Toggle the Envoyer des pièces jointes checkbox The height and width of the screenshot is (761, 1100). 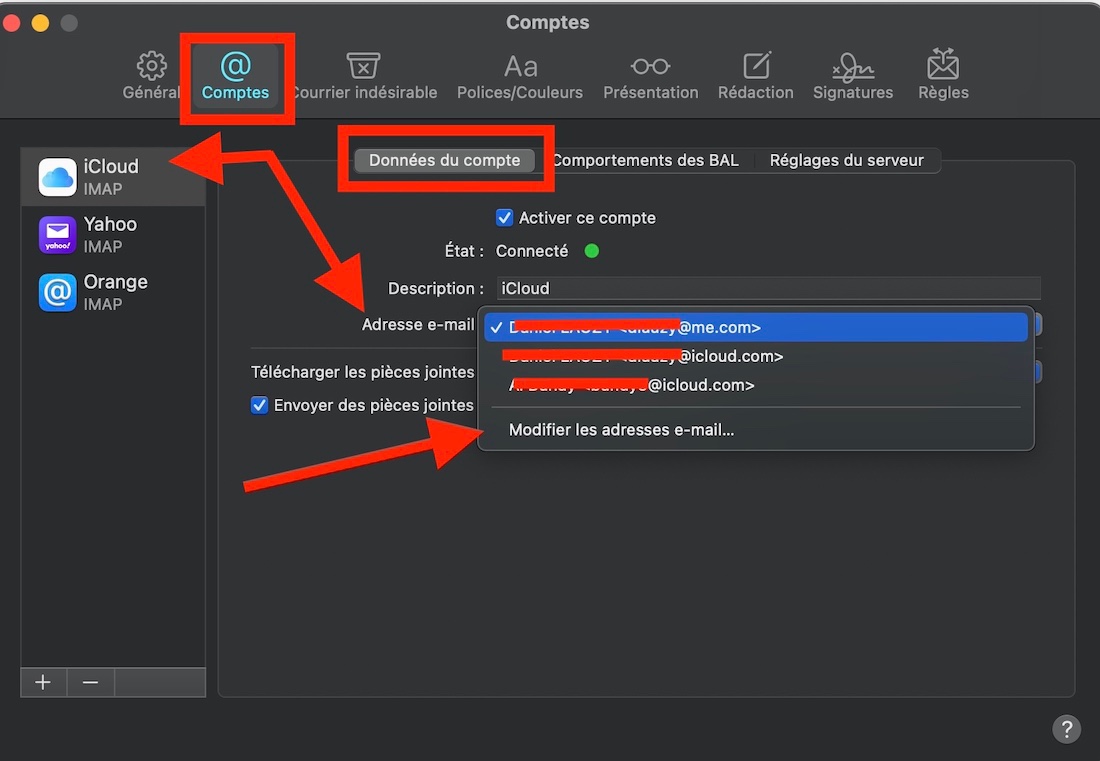(x=260, y=405)
